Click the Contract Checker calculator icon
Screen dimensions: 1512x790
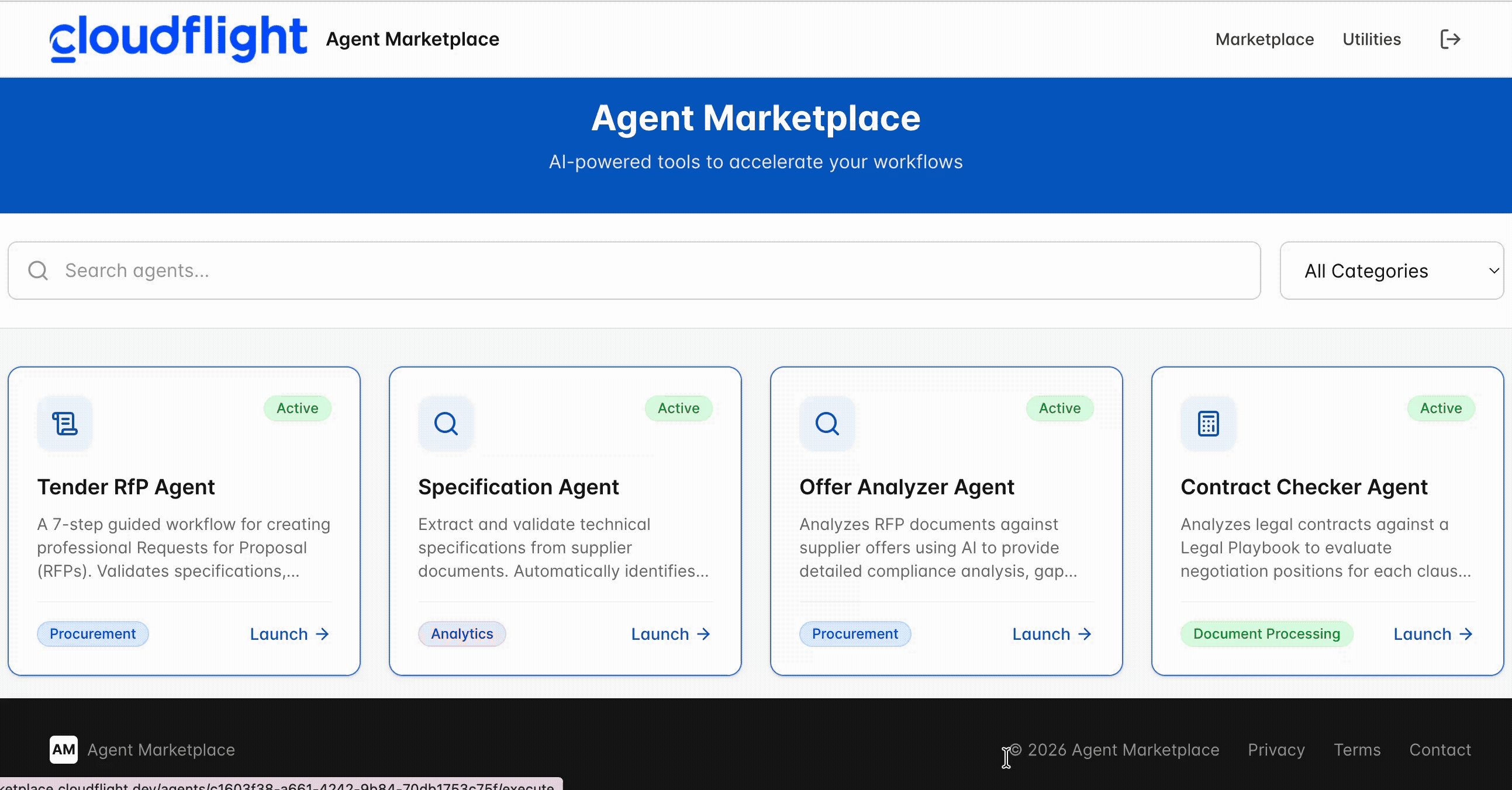click(x=1208, y=424)
